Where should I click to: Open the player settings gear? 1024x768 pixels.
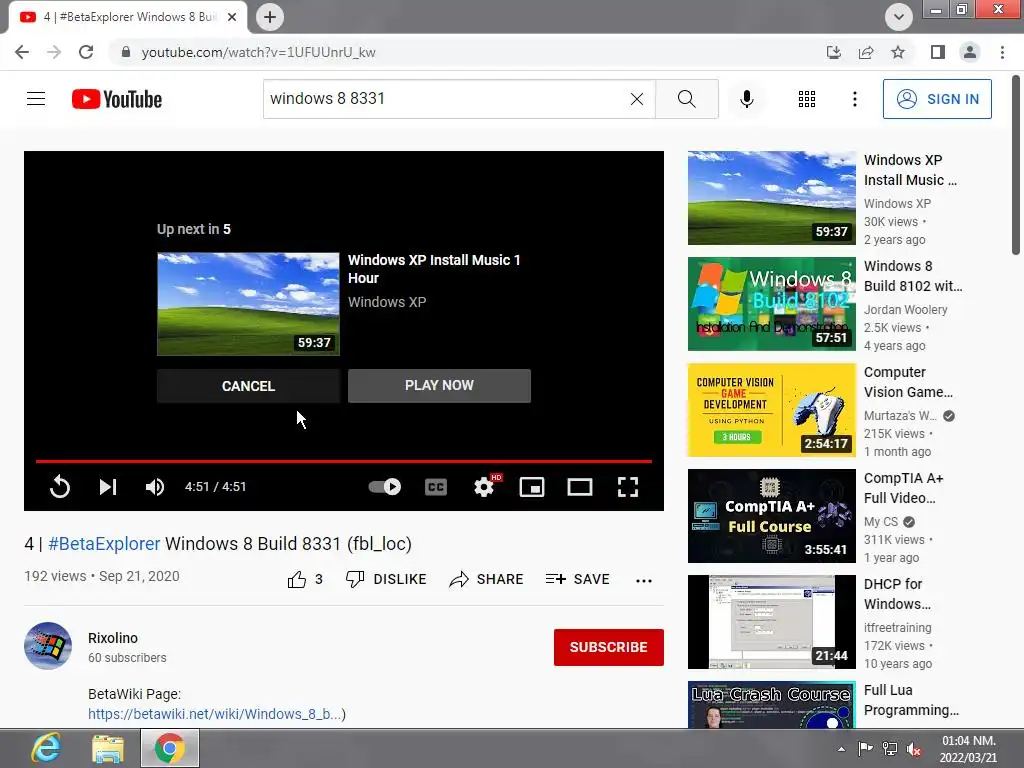click(484, 487)
